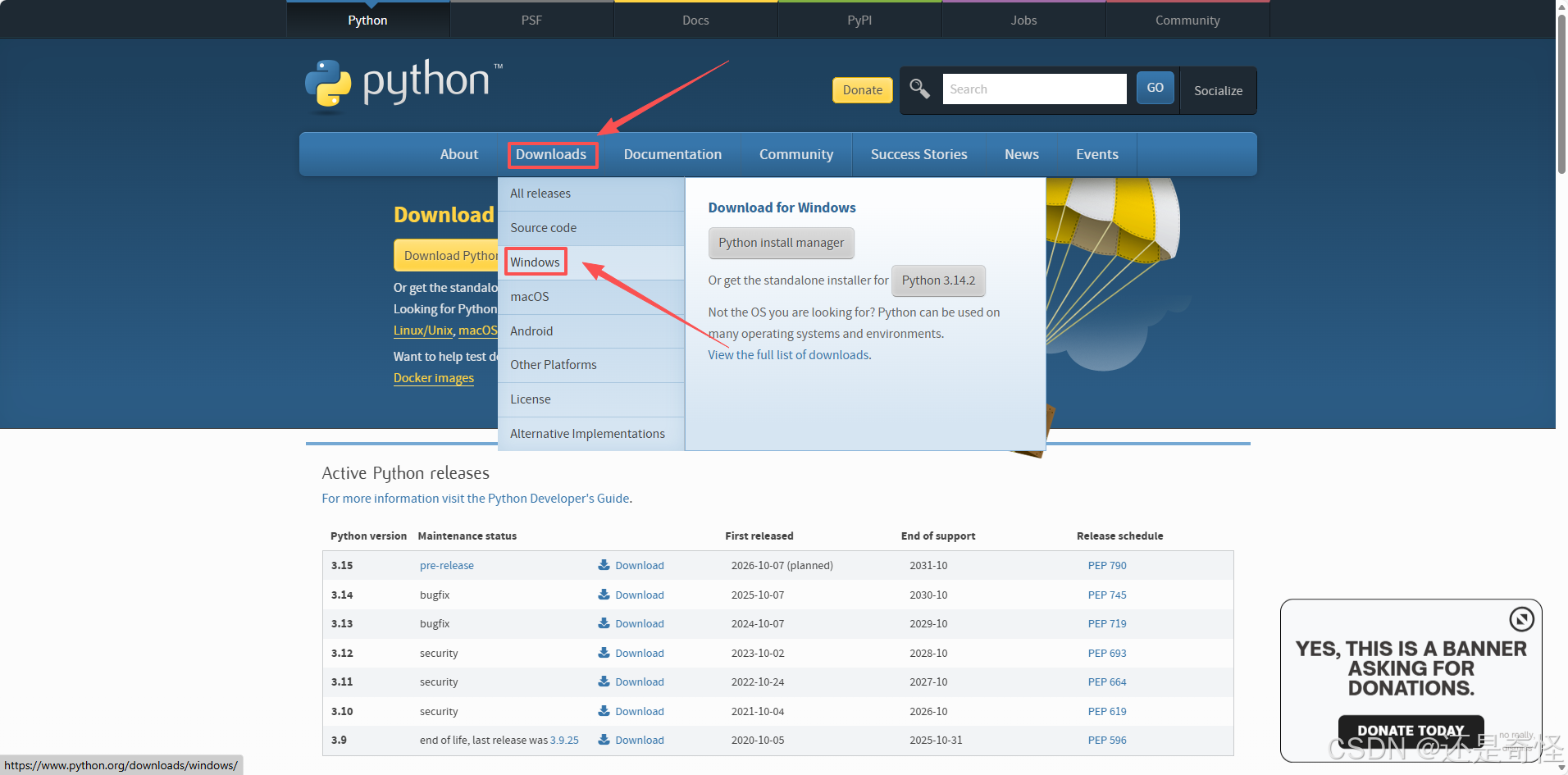Select Other Platforms from submenu
The width and height of the screenshot is (1568, 775).
tap(591, 365)
